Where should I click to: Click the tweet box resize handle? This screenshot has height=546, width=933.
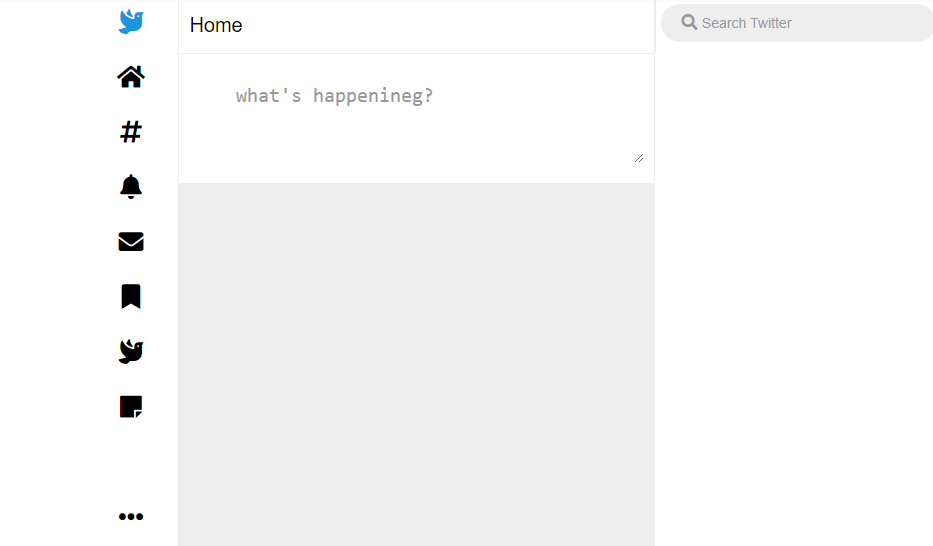click(x=639, y=158)
